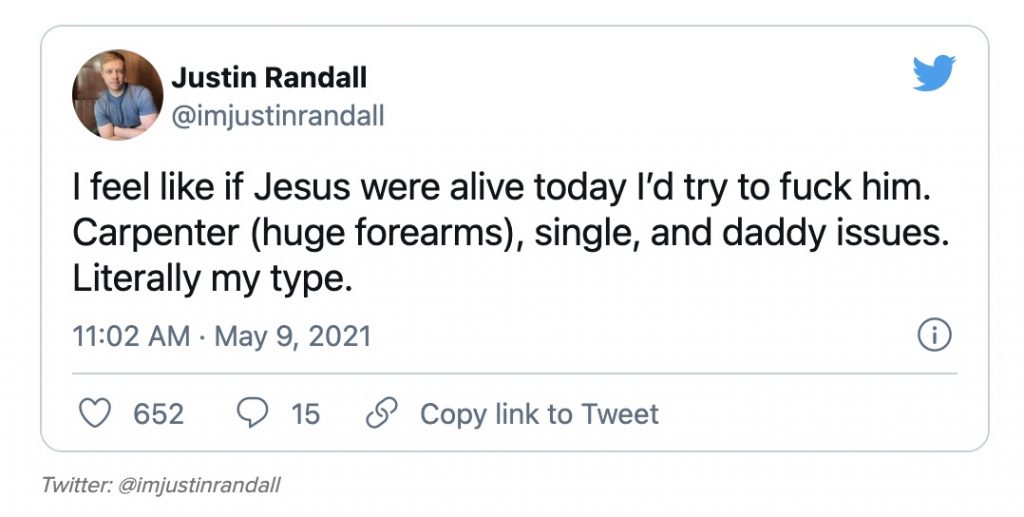
Task: Click the 652 likes count
Action: 159,413
